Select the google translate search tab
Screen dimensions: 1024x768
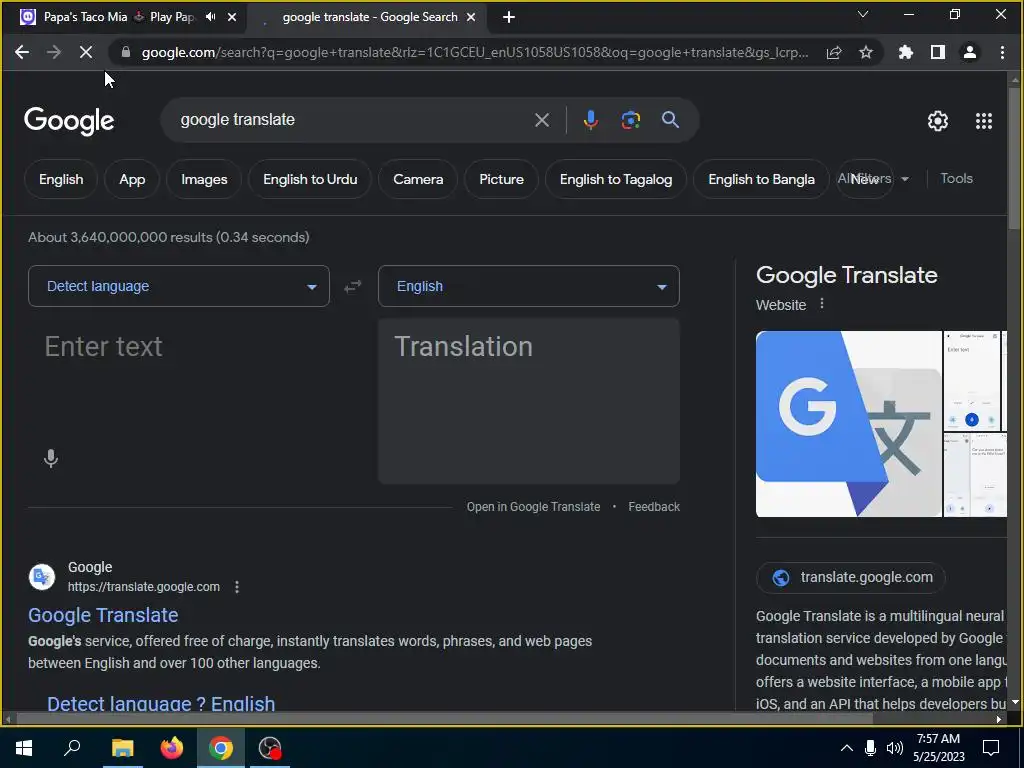369,17
